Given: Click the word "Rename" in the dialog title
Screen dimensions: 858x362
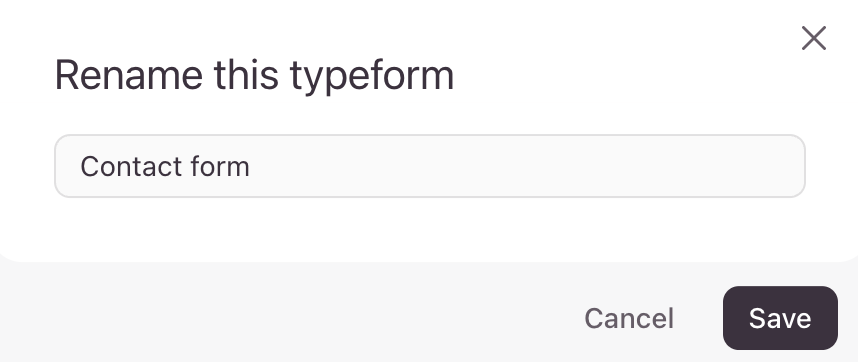Looking at the screenshot, I should [129, 75].
